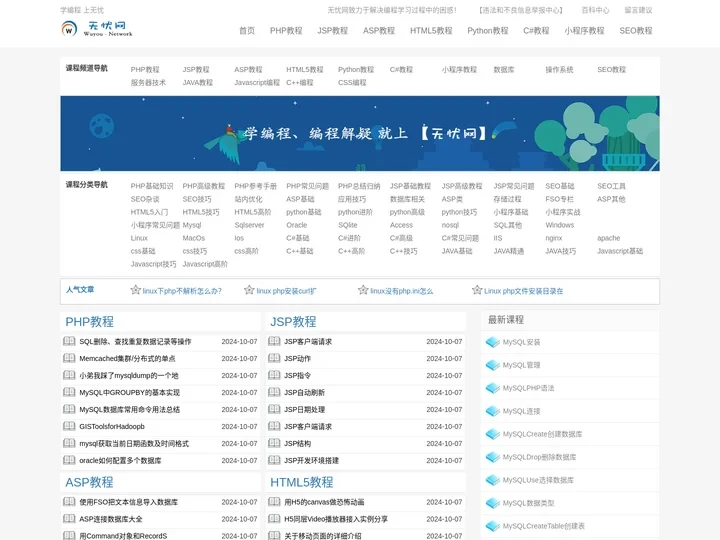Click blue layers icon beside MySQLCreate创建数据库
This screenshot has height=540, width=720.
pyautogui.click(x=493, y=434)
